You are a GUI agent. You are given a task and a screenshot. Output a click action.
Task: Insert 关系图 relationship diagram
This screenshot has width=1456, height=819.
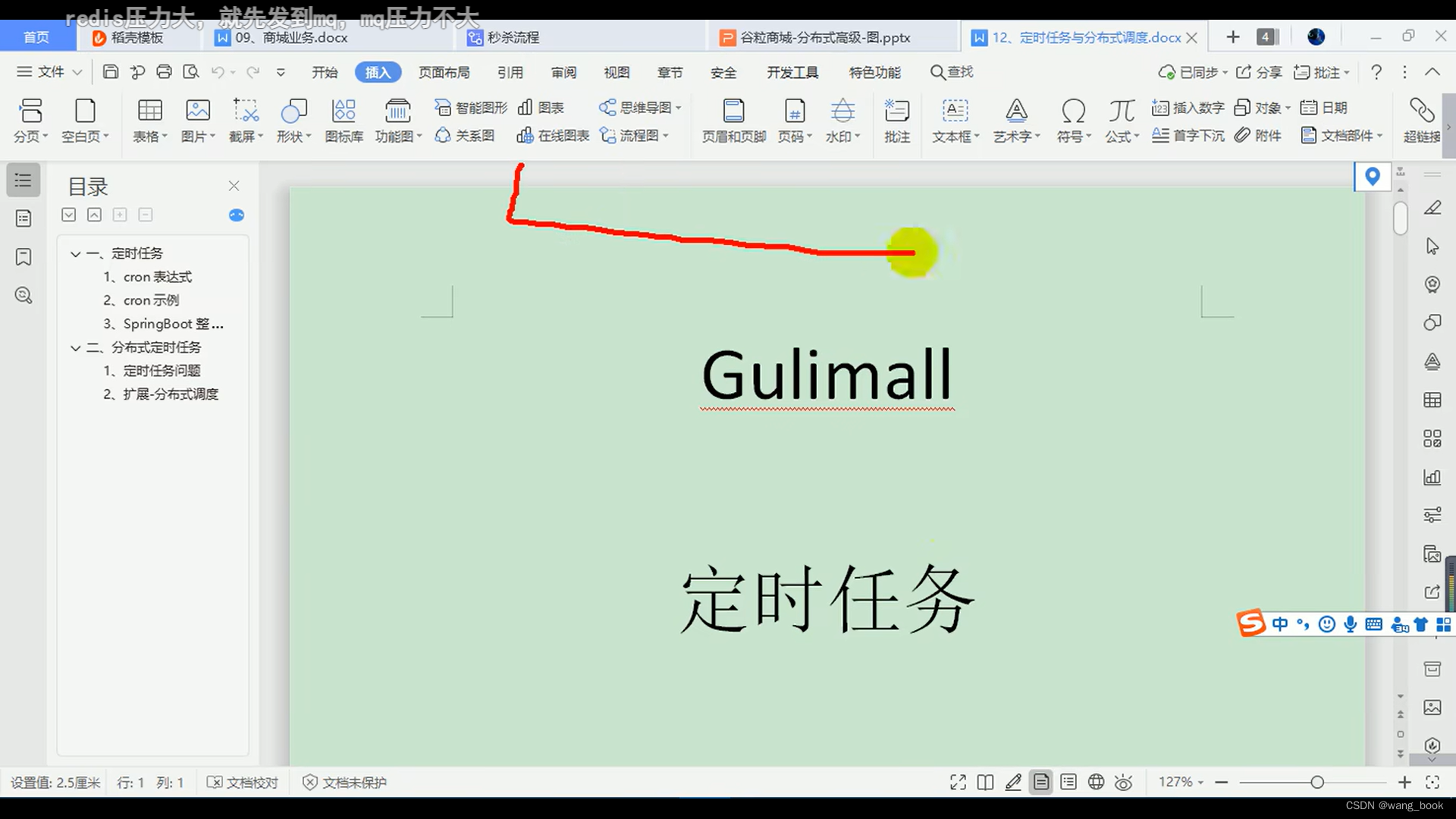tap(465, 136)
